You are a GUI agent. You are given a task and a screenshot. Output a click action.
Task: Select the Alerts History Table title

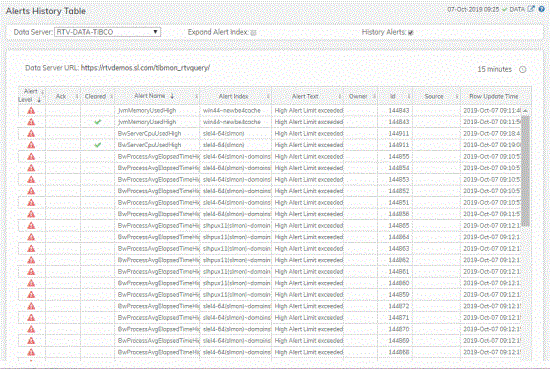coord(46,11)
